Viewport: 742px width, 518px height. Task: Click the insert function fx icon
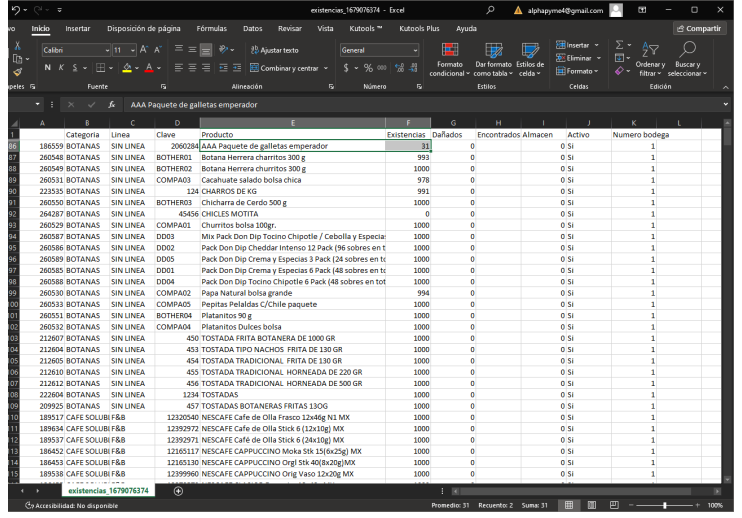click(x=113, y=104)
